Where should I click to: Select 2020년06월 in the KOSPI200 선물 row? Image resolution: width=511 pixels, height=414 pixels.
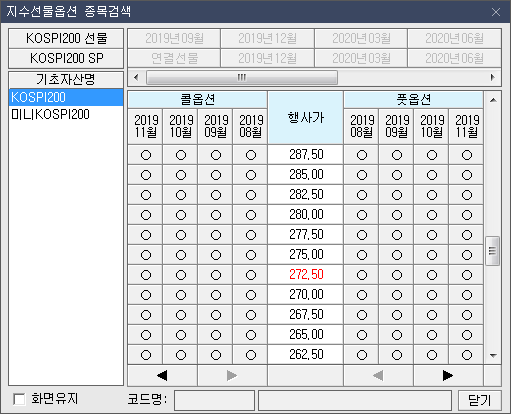point(454,38)
